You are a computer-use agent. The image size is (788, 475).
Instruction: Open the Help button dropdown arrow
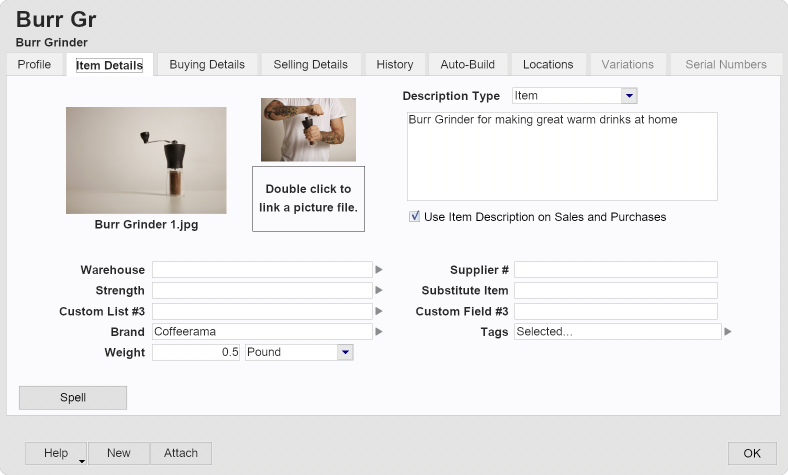[x=81, y=461]
